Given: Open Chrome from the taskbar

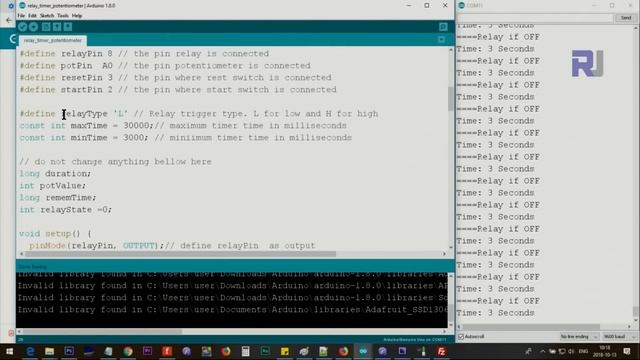Looking at the screenshot, I should 128,351.
